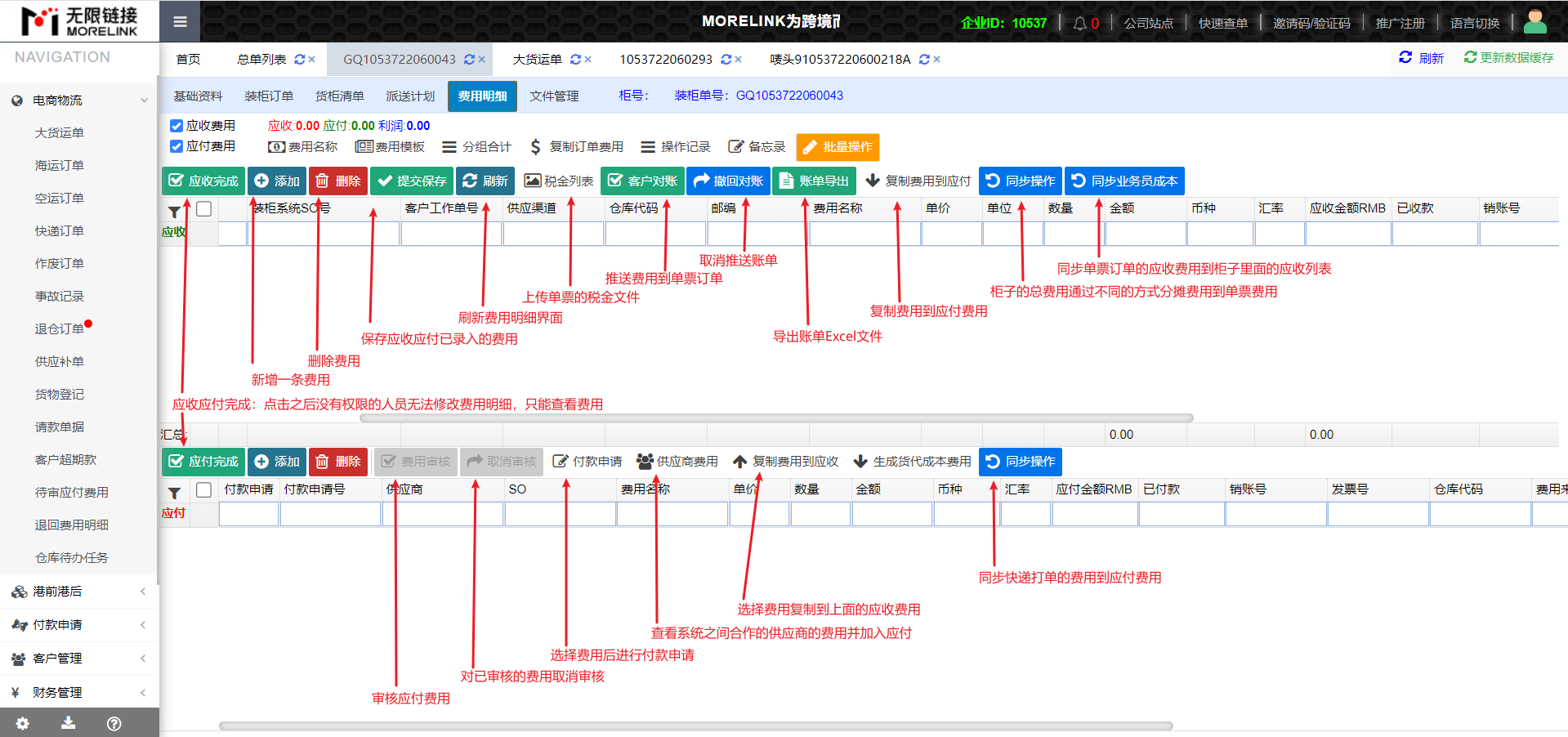Viewport: 1568px width, 737px height.
Task: Click 应收完成 button
Action: pos(203,181)
